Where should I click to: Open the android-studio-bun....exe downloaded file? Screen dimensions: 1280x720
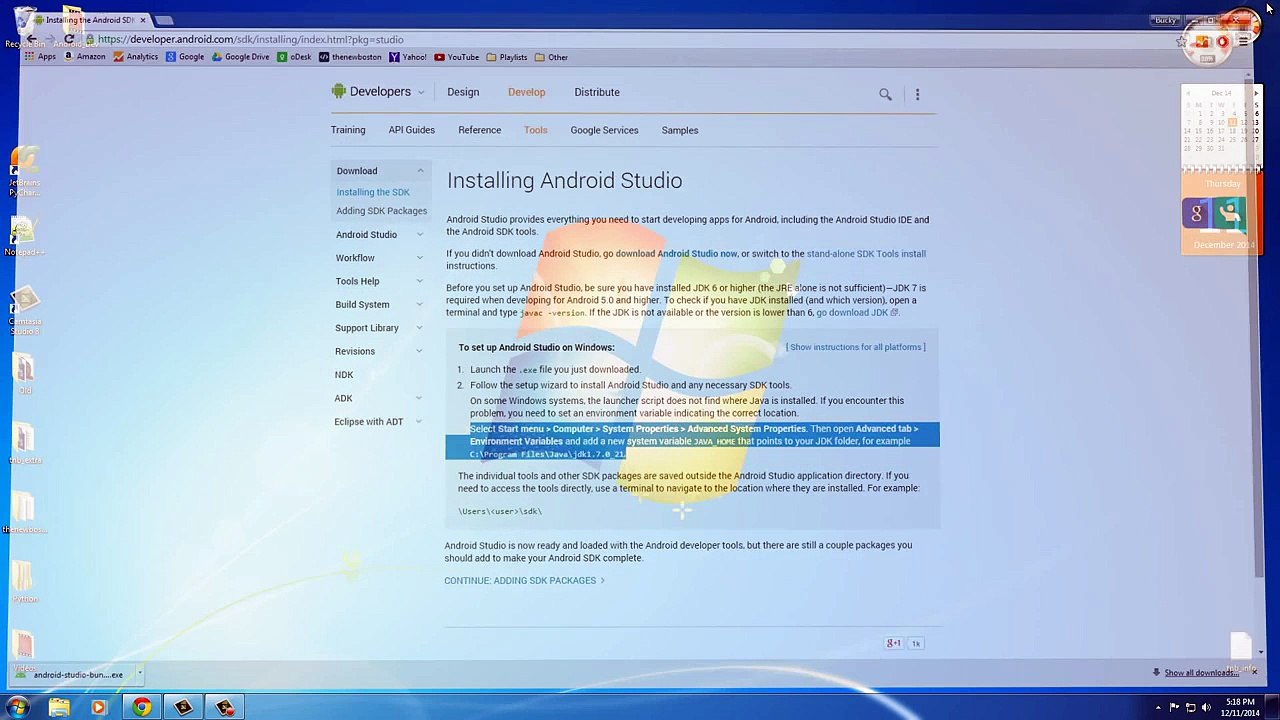72,674
